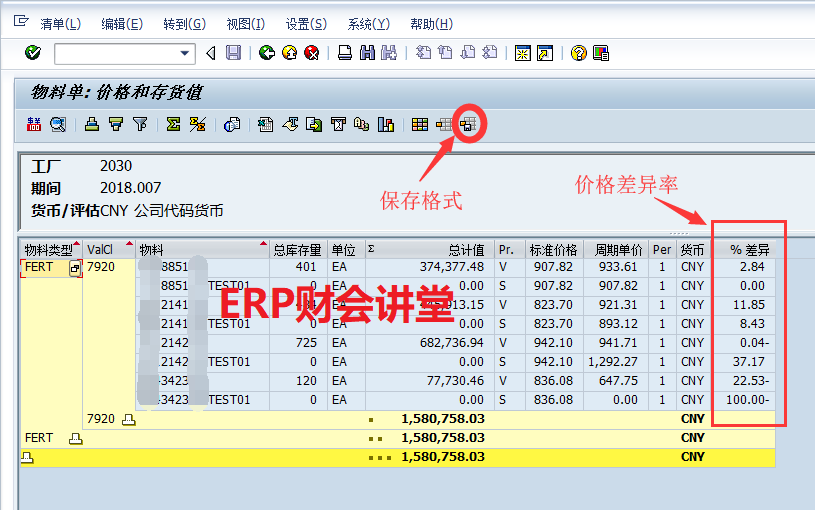This screenshot has height=510, width=815.
Task: Click the Sort Ascending icon
Action: pos(92,125)
